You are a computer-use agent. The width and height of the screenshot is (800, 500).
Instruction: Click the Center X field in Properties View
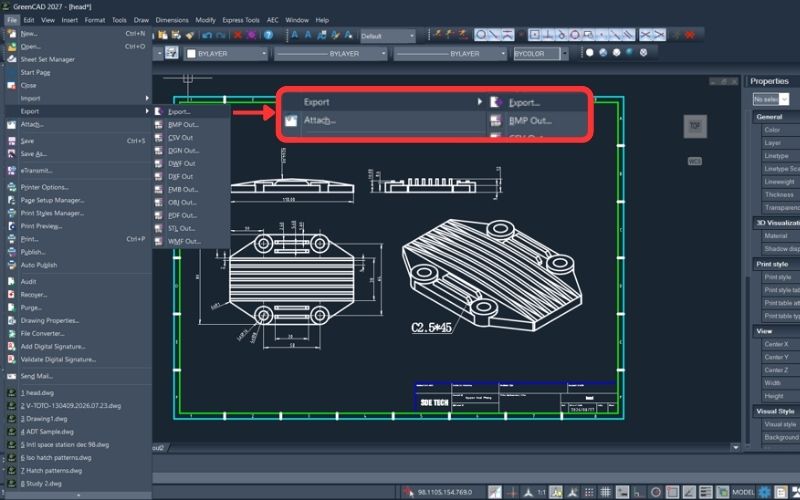[x=780, y=344]
